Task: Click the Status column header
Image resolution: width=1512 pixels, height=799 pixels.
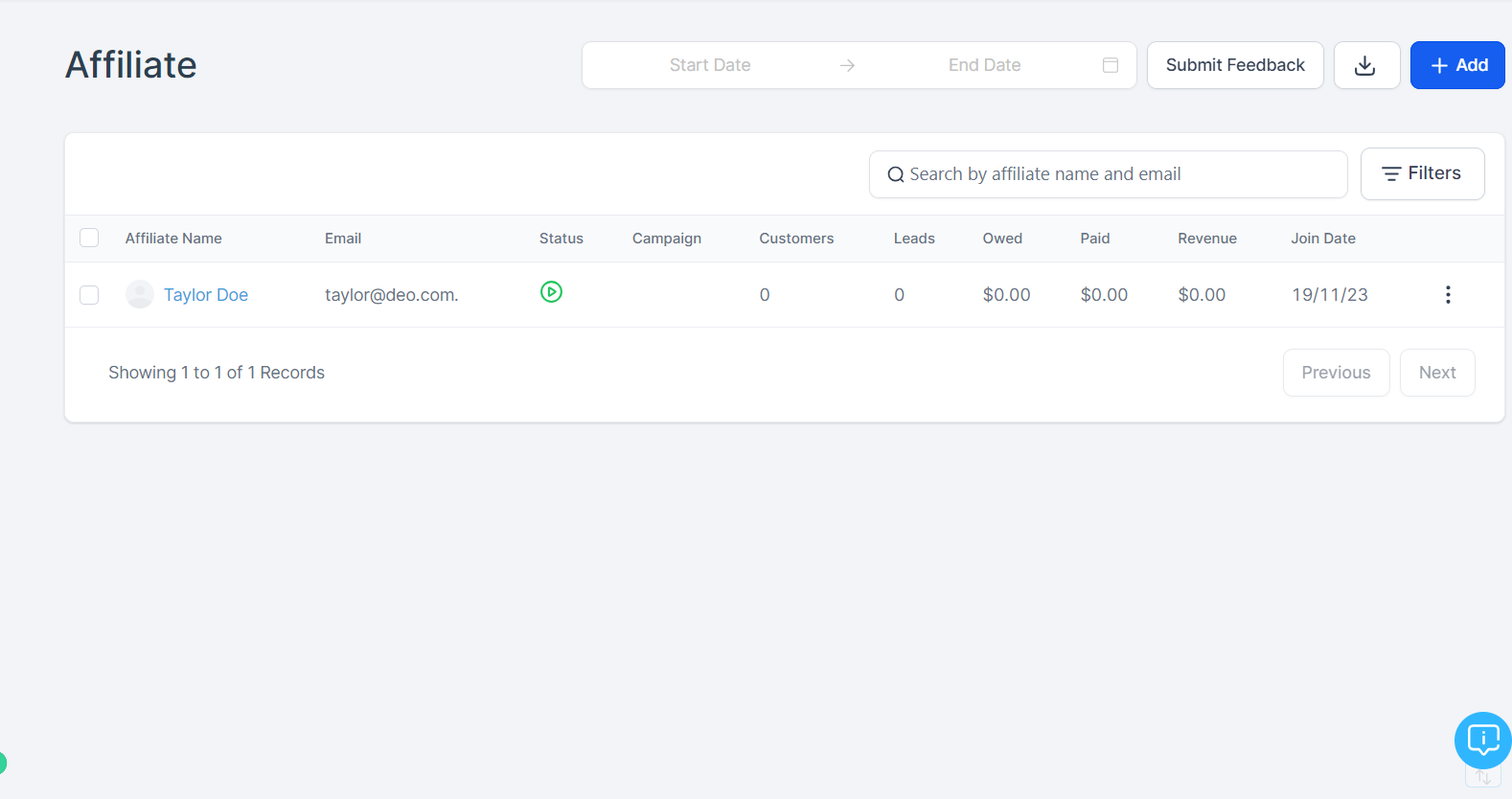Action: [561, 239]
